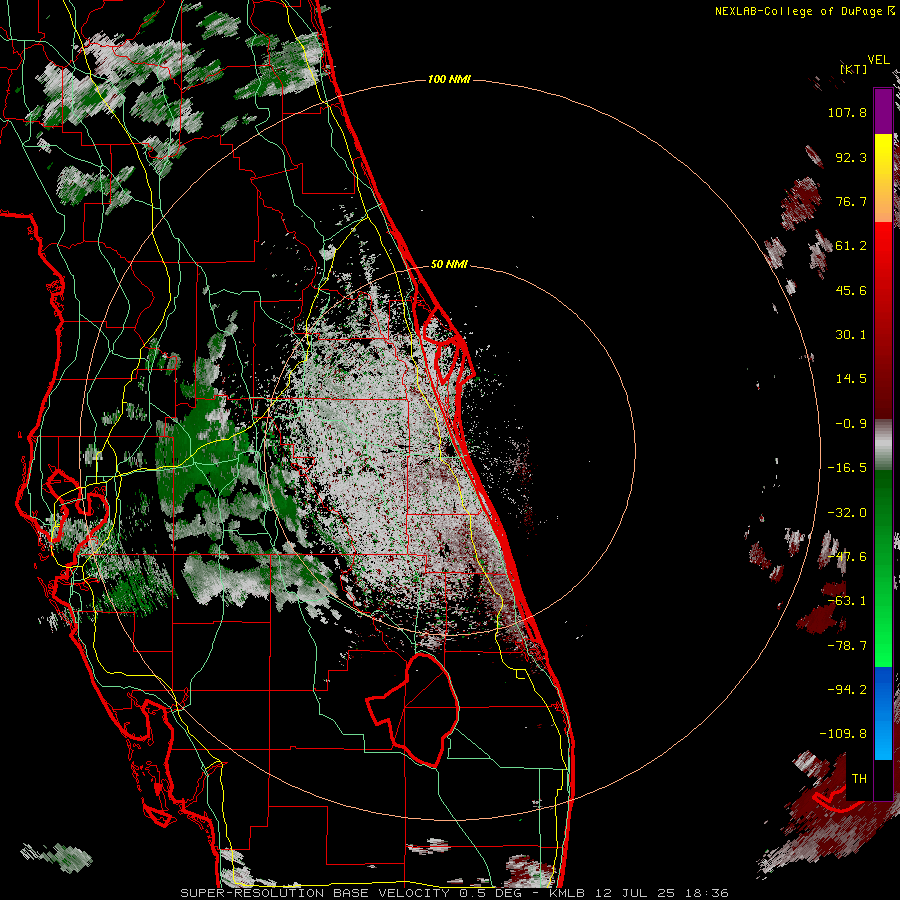Click the 30.1 velocity scale value
Viewport: 900px width, 900px height.
[x=851, y=335]
